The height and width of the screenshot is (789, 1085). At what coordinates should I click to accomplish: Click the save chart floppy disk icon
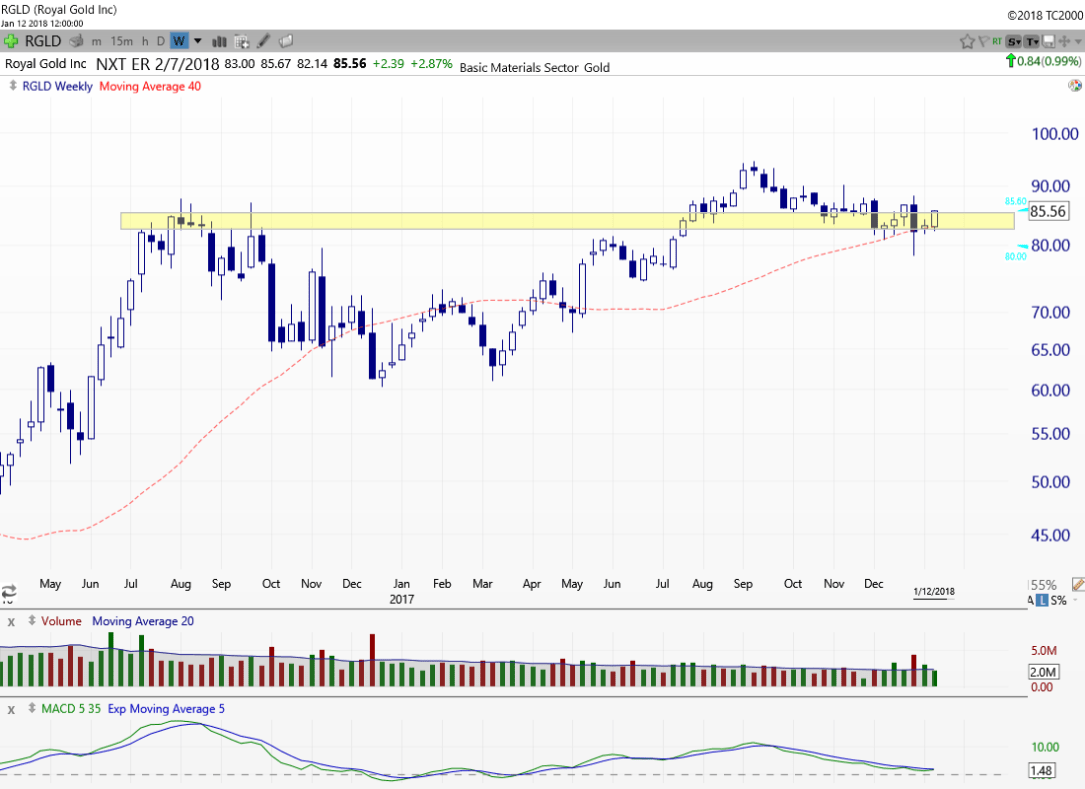click(x=1049, y=41)
